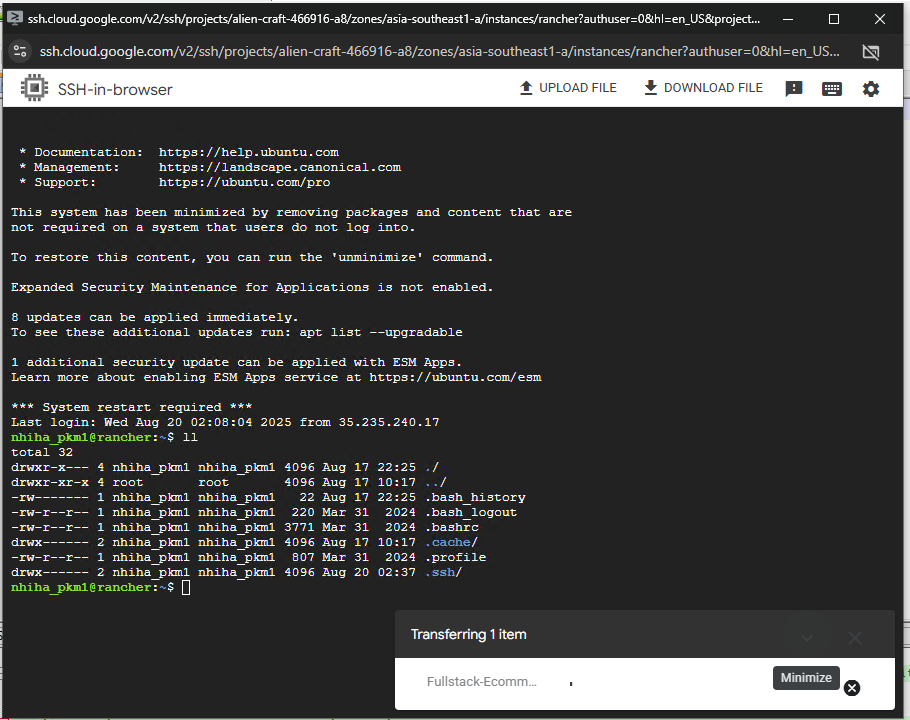Open the help.ubuntu.com documentation link
The width and height of the screenshot is (910, 720).
click(248, 152)
